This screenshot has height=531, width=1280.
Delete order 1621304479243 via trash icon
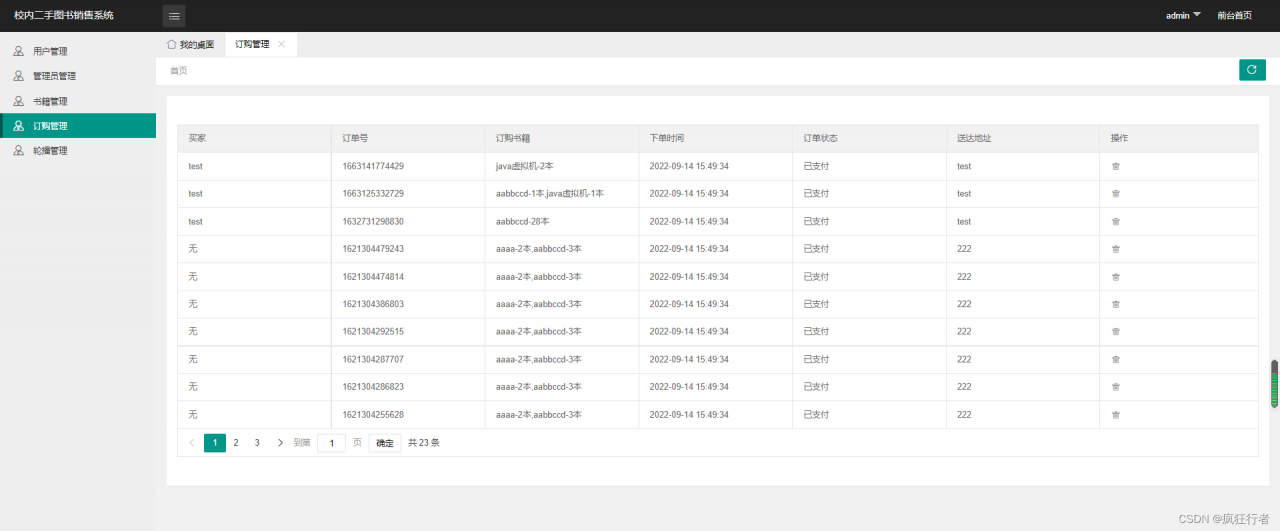(1116, 249)
